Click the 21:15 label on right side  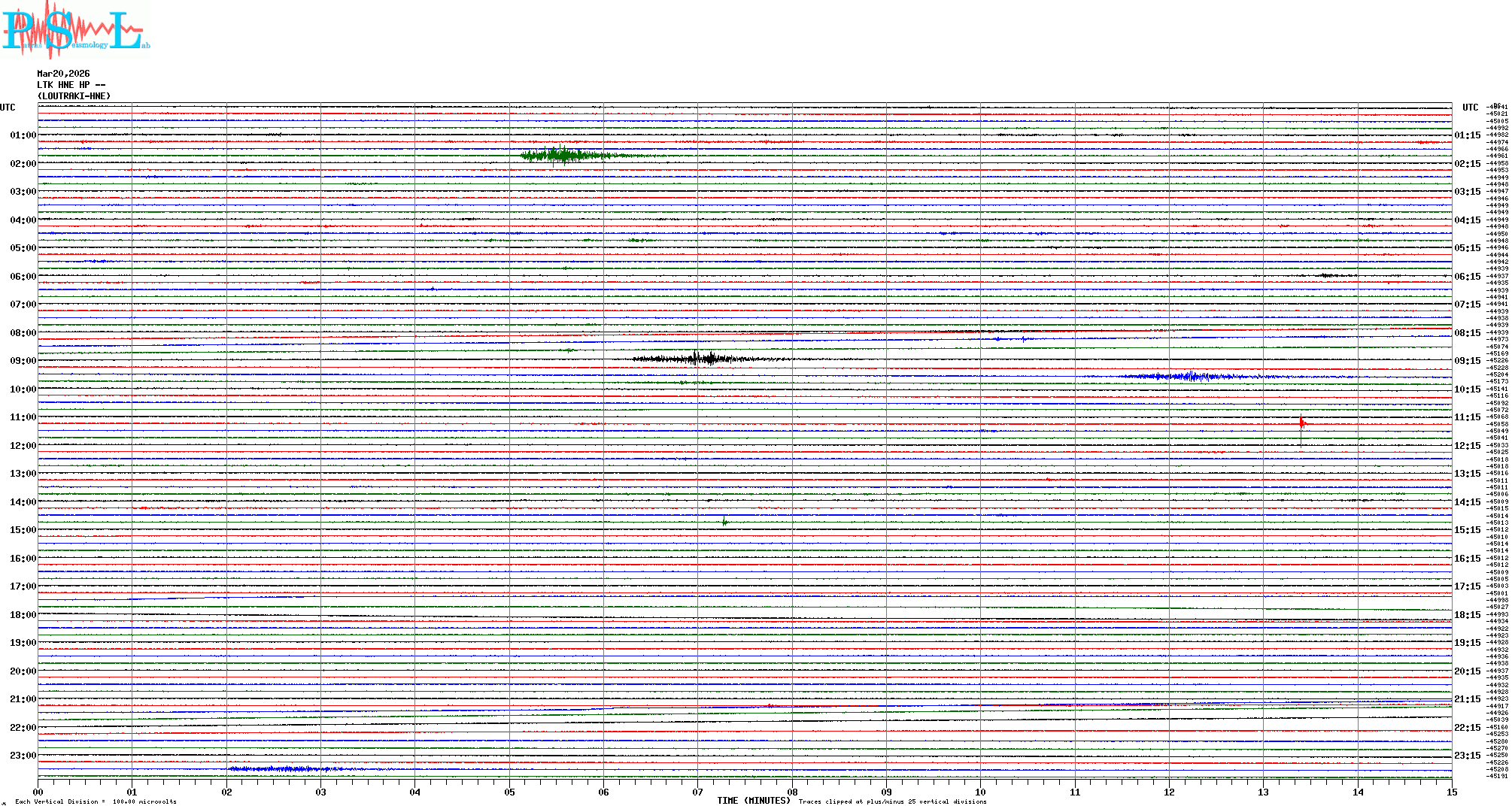click(x=1467, y=699)
